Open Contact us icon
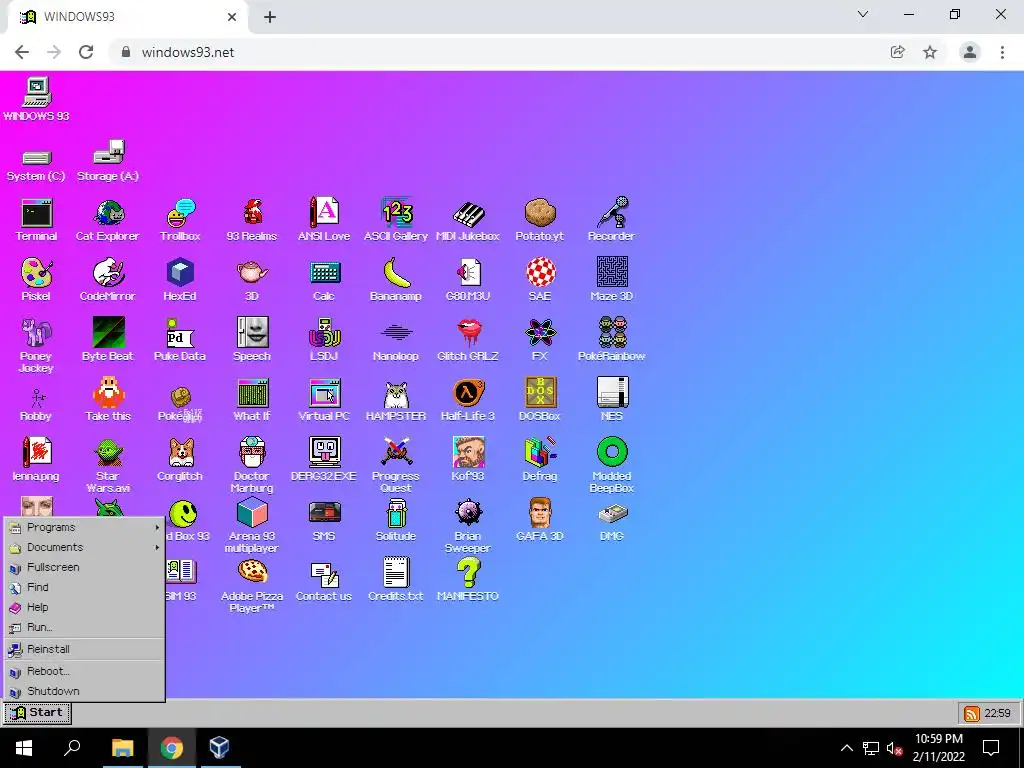This screenshot has width=1024, height=768. click(324, 579)
